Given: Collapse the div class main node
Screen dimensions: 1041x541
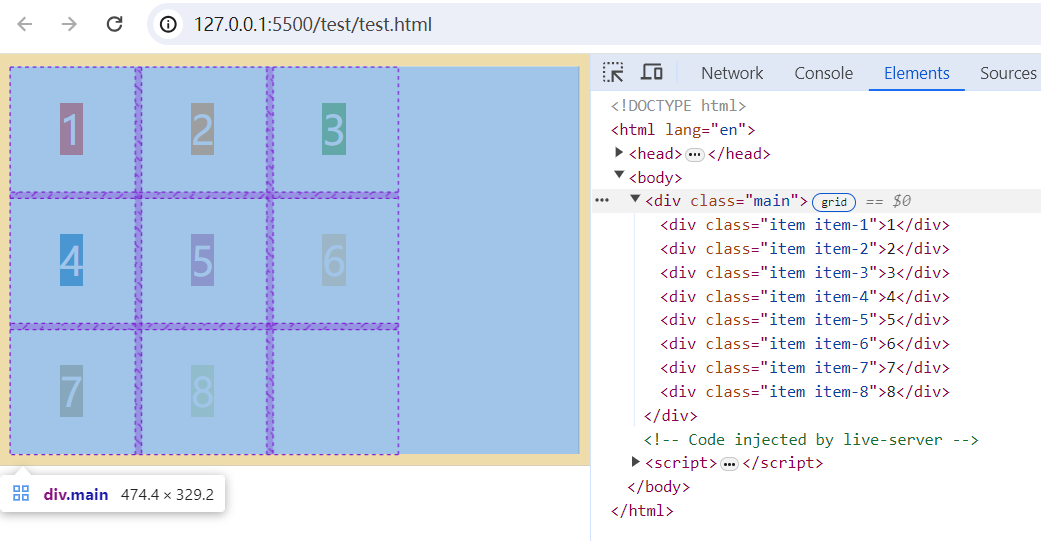Looking at the screenshot, I should pos(635,198).
